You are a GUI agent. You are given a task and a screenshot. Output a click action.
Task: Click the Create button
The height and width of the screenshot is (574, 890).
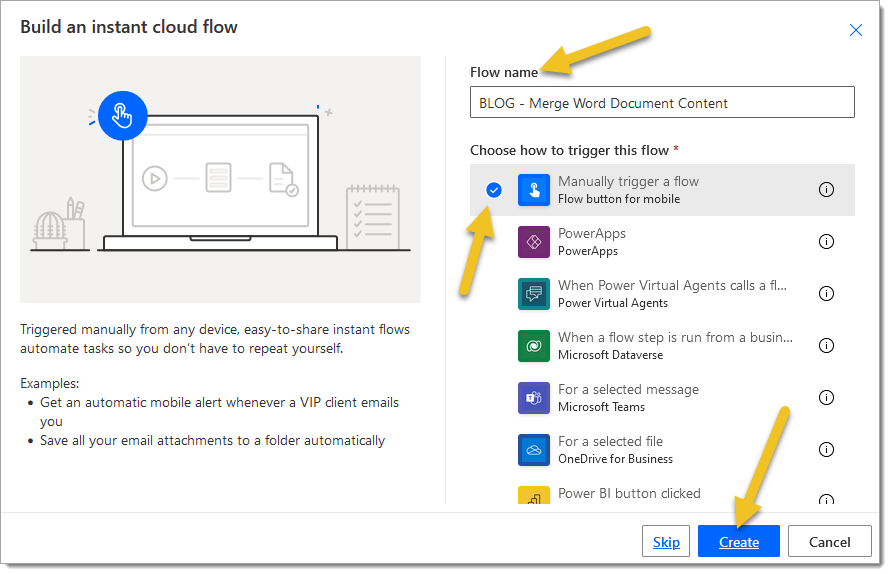738,542
